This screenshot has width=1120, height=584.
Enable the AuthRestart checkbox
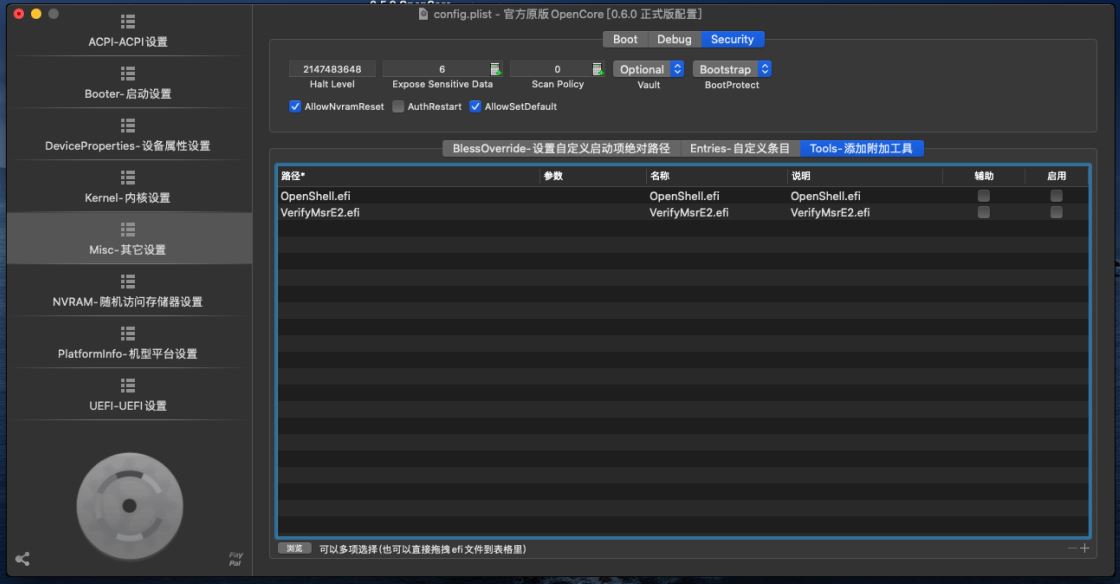pos(399,107)
